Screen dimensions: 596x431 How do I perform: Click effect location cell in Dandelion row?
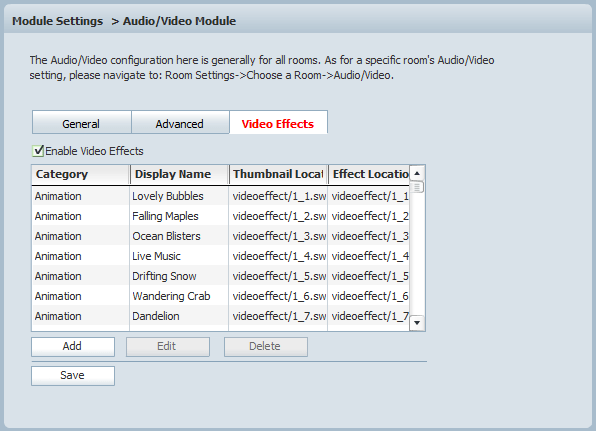(x=369, y=316)
